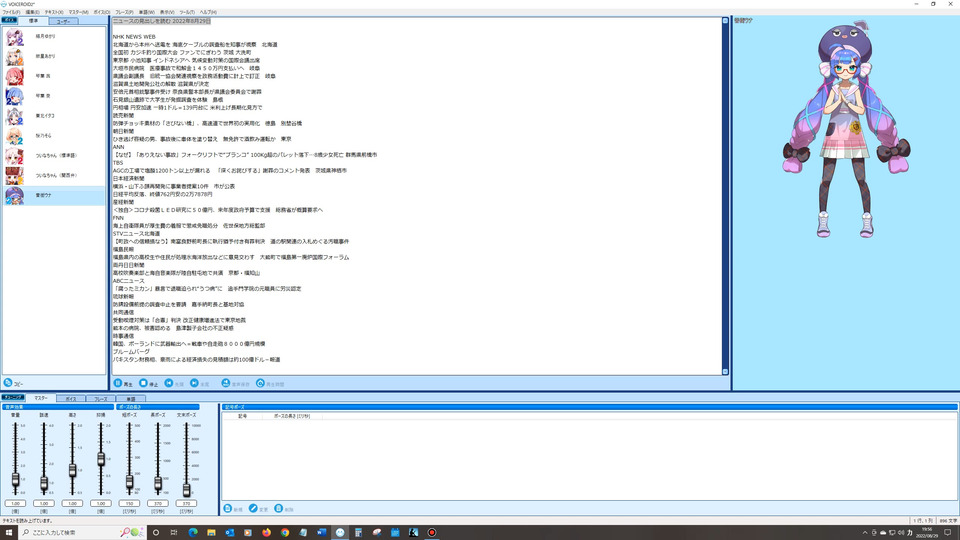The height and width of the screenshot is (540, 960).
Task: Click the 音量 volume slider handle
Action: pyautogui.click(x=15, y=481)
